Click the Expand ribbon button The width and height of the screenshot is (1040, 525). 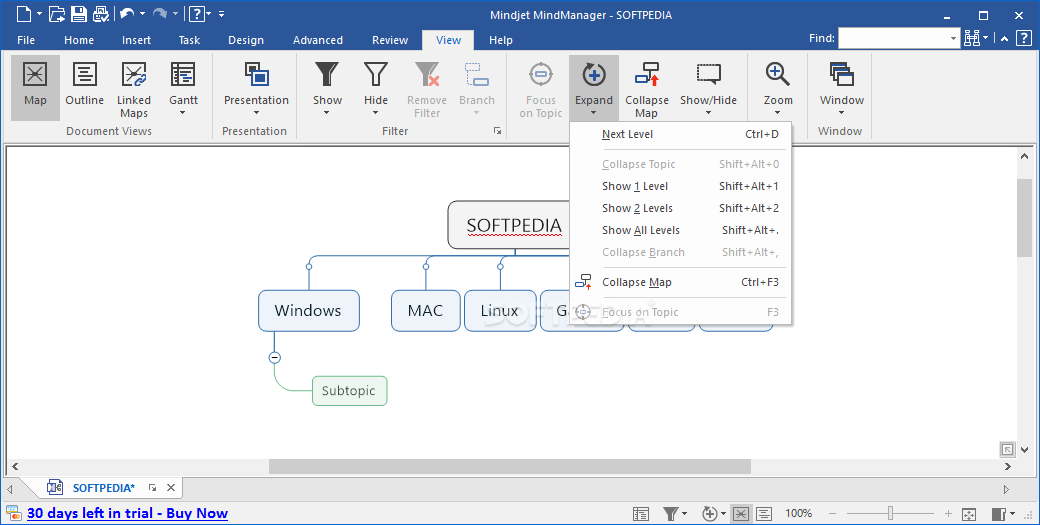594,87
